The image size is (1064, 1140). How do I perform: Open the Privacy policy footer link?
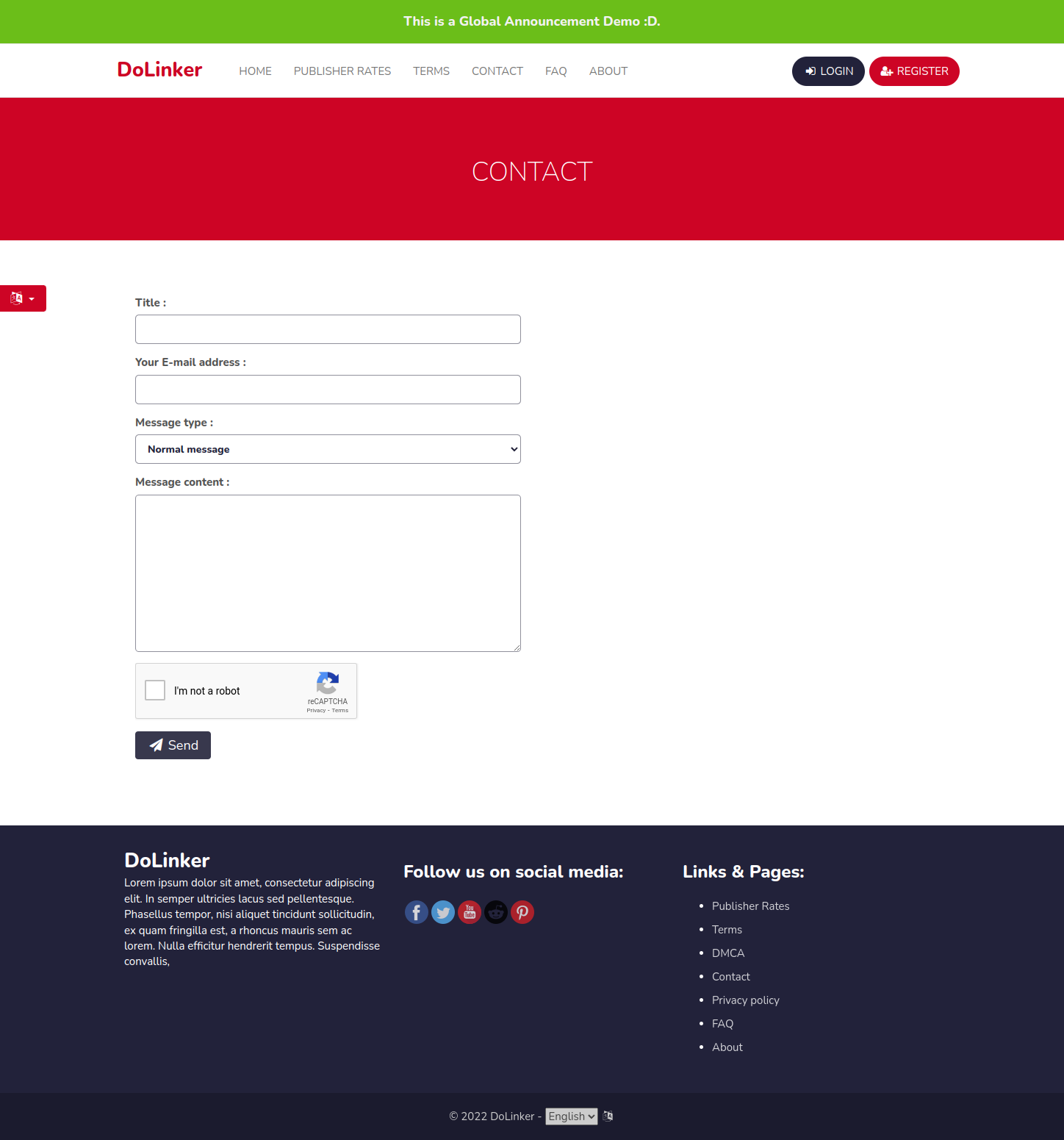(x=745, y=1000)
